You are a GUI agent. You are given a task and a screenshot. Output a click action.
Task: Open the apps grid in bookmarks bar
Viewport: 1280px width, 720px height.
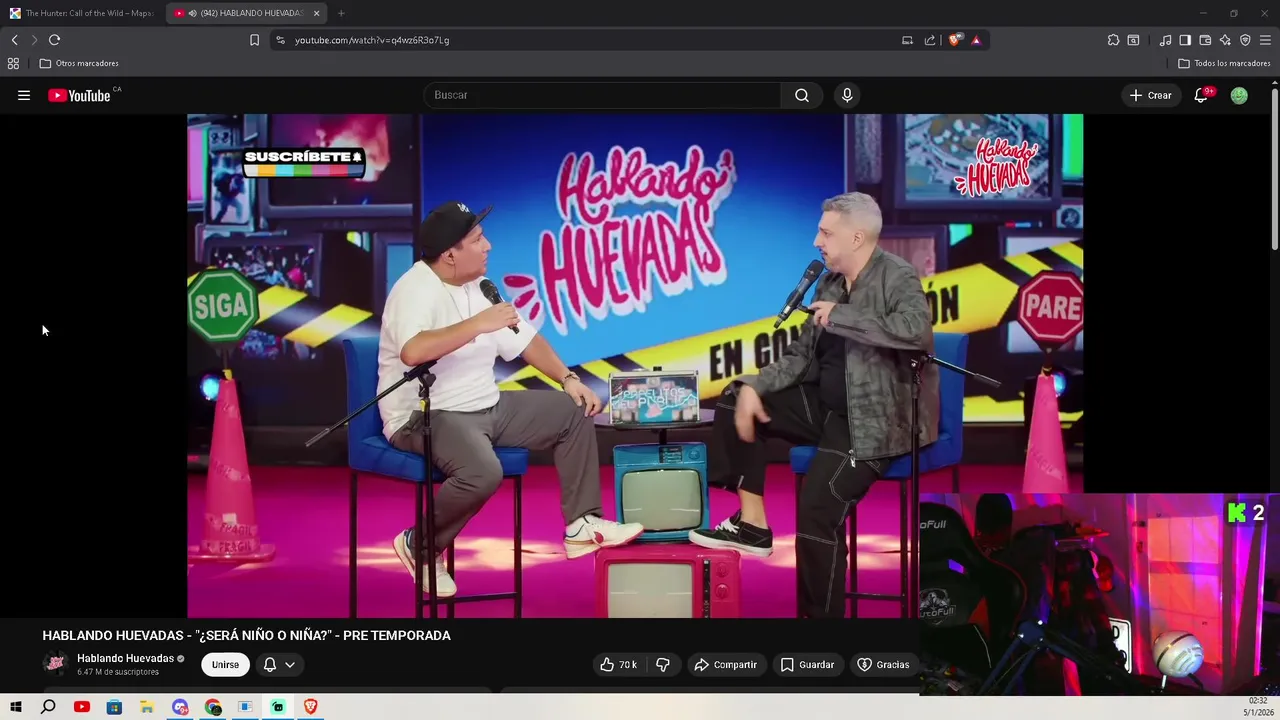coord(13,63)
